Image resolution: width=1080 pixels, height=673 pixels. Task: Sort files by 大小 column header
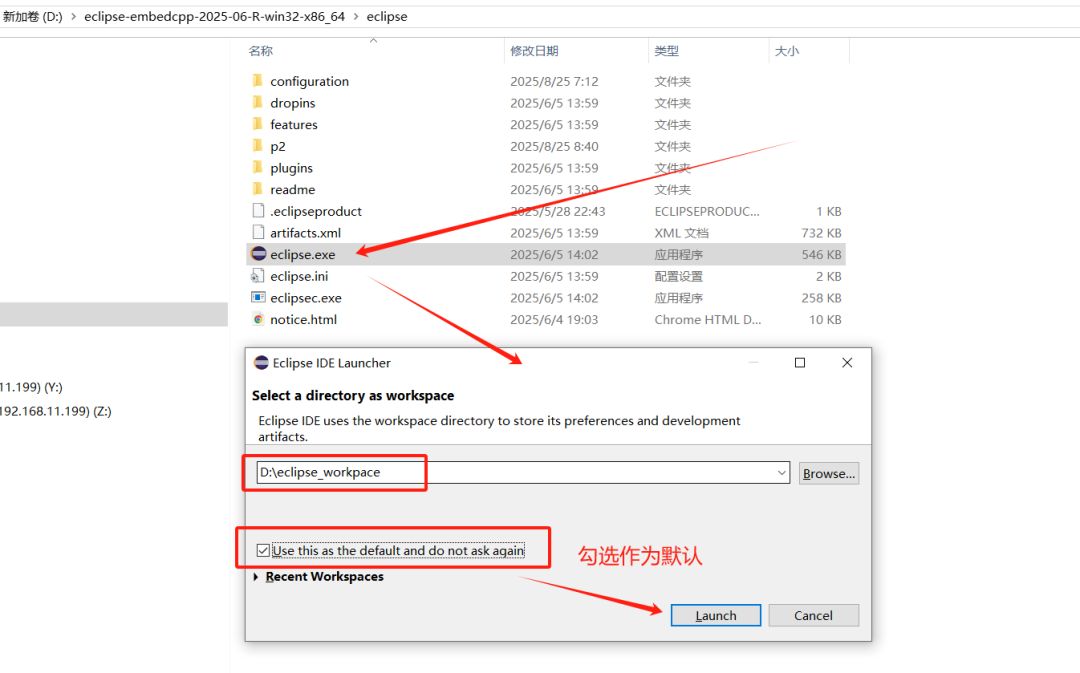787,51
